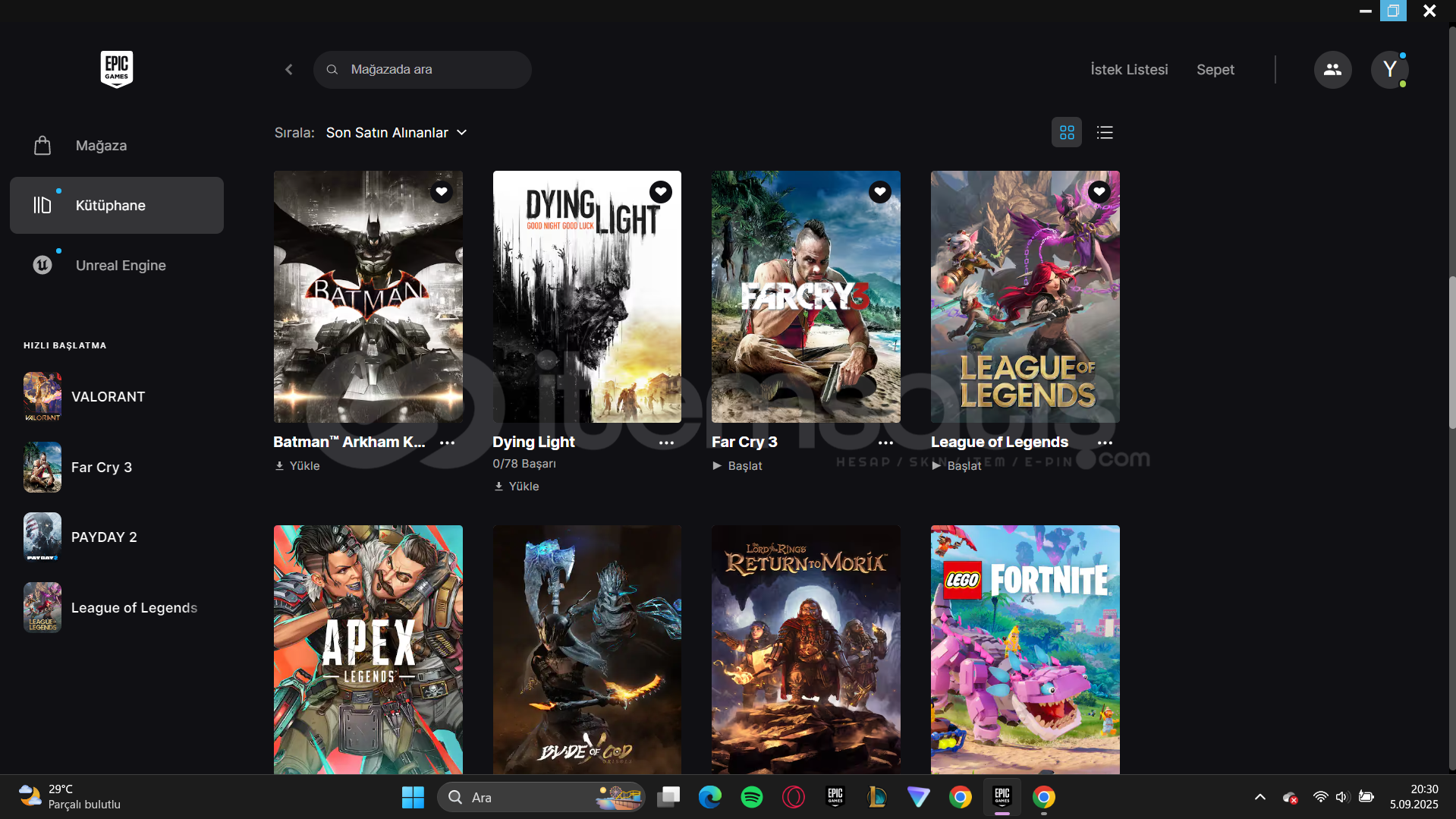Toggle favorite on Batman Arkham Knight
Viewport: 1456px width, 819px height.
pos(442,192)
